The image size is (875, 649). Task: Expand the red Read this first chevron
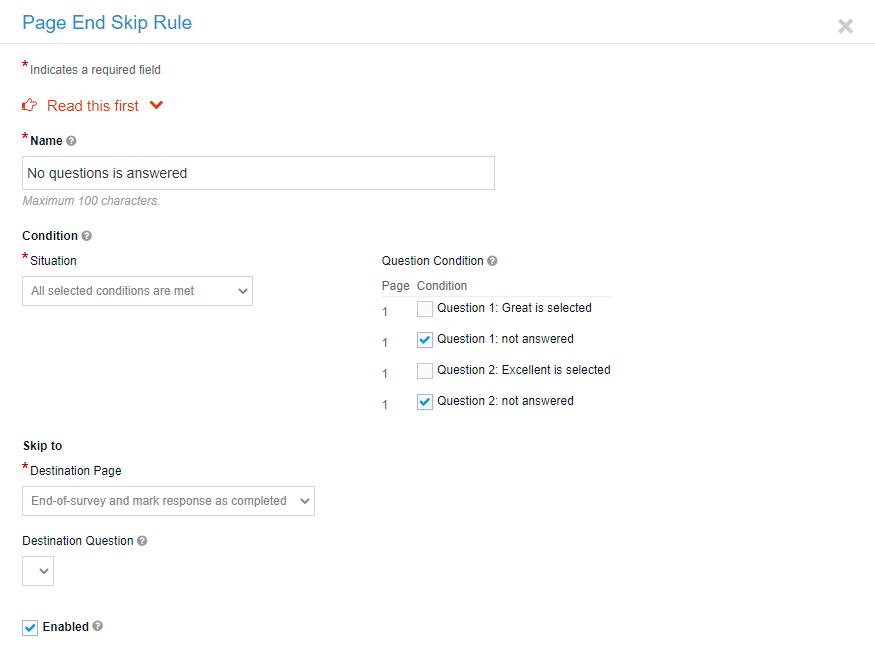(x=156, y=105)
